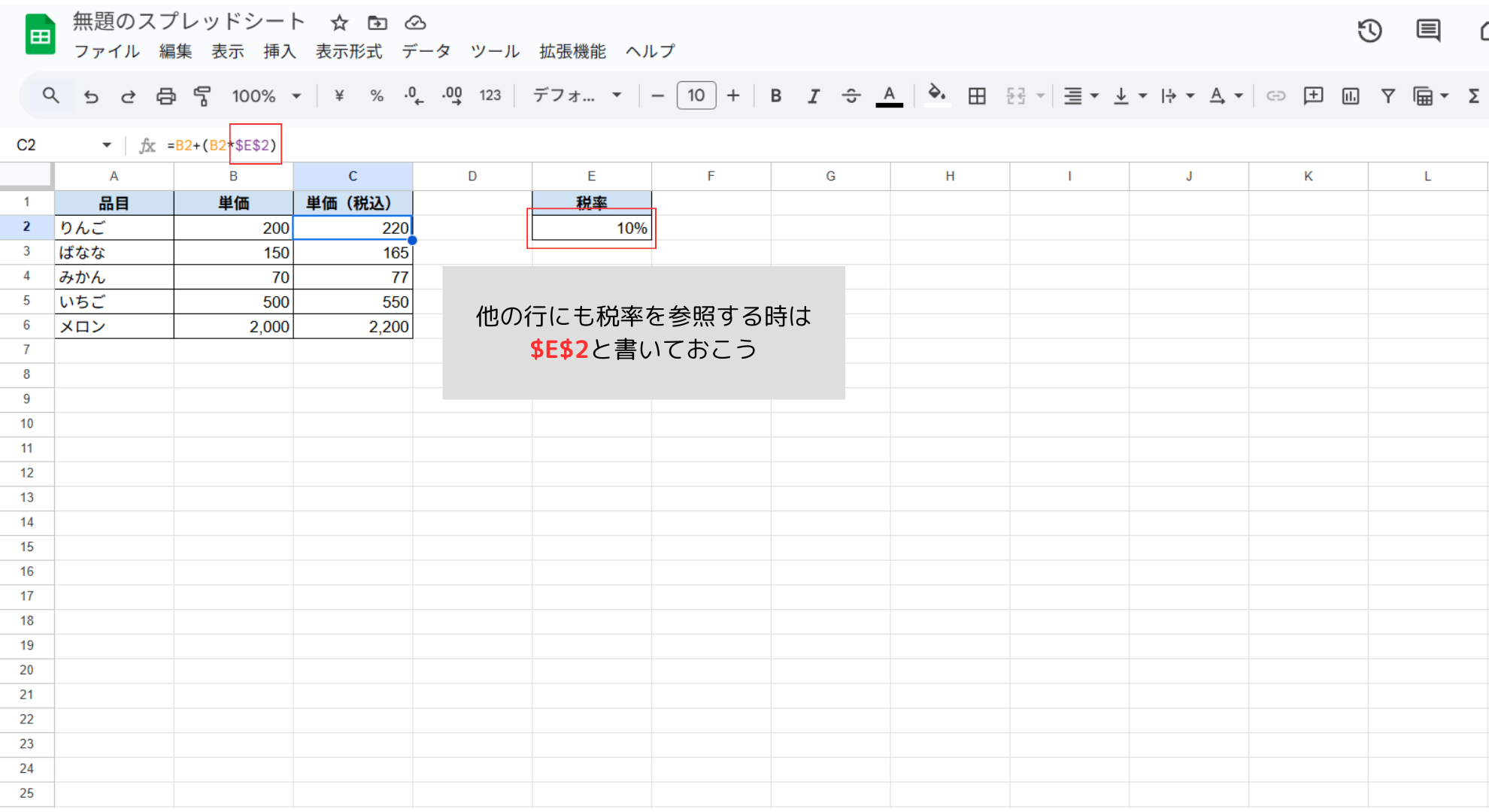Decrease font size with minus button
Image resolution: width=1489 pixels, height=812 pixels.
pos(657,96)
